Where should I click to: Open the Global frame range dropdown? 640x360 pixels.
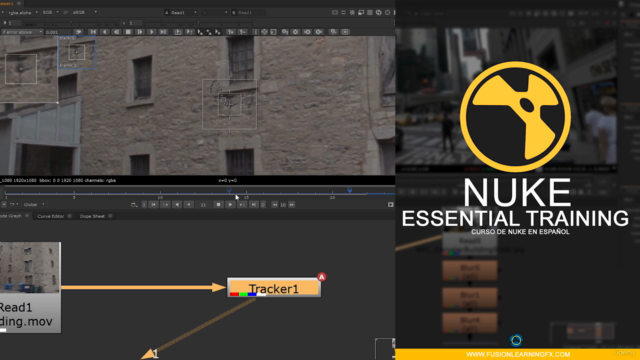tap(34, 204)
